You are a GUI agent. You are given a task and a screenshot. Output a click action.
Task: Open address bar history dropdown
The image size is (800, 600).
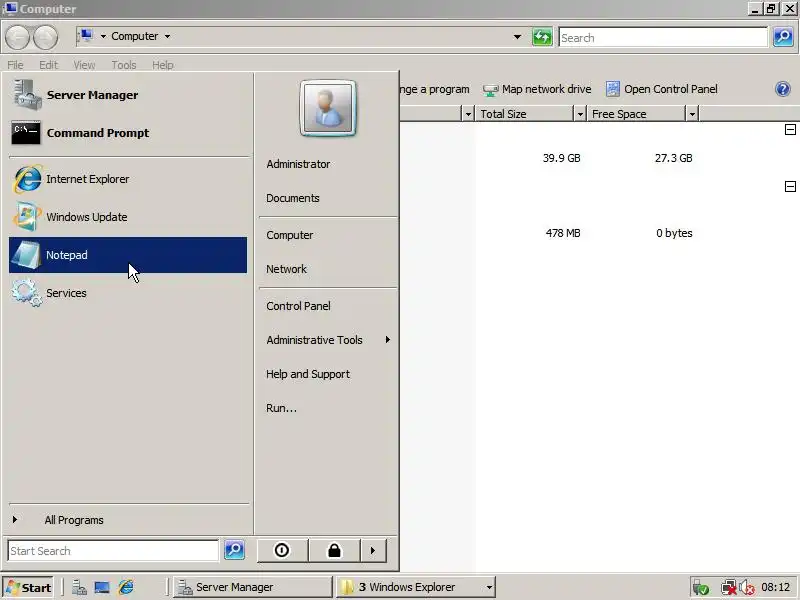click(x=517, y=37)
